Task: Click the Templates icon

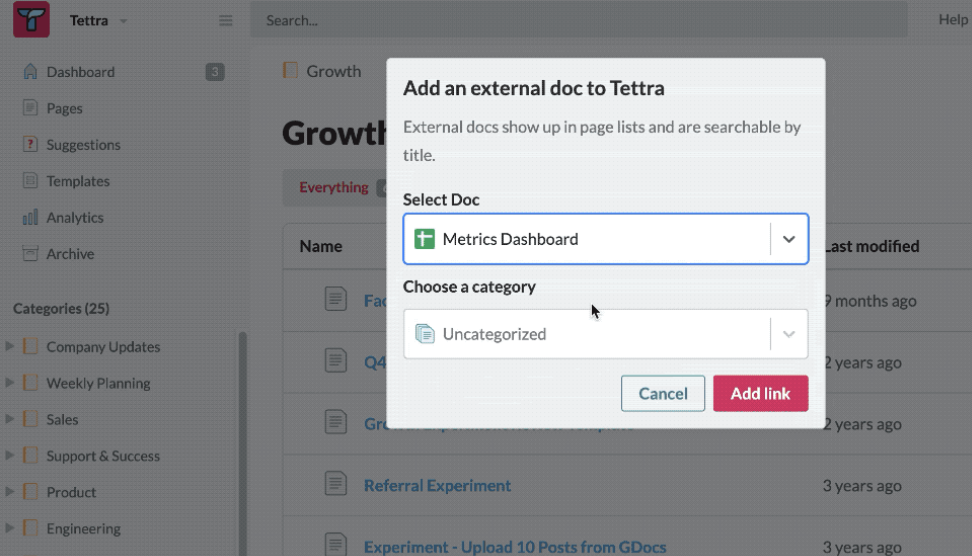Action: pyautogui.click(x=30, y=181)
